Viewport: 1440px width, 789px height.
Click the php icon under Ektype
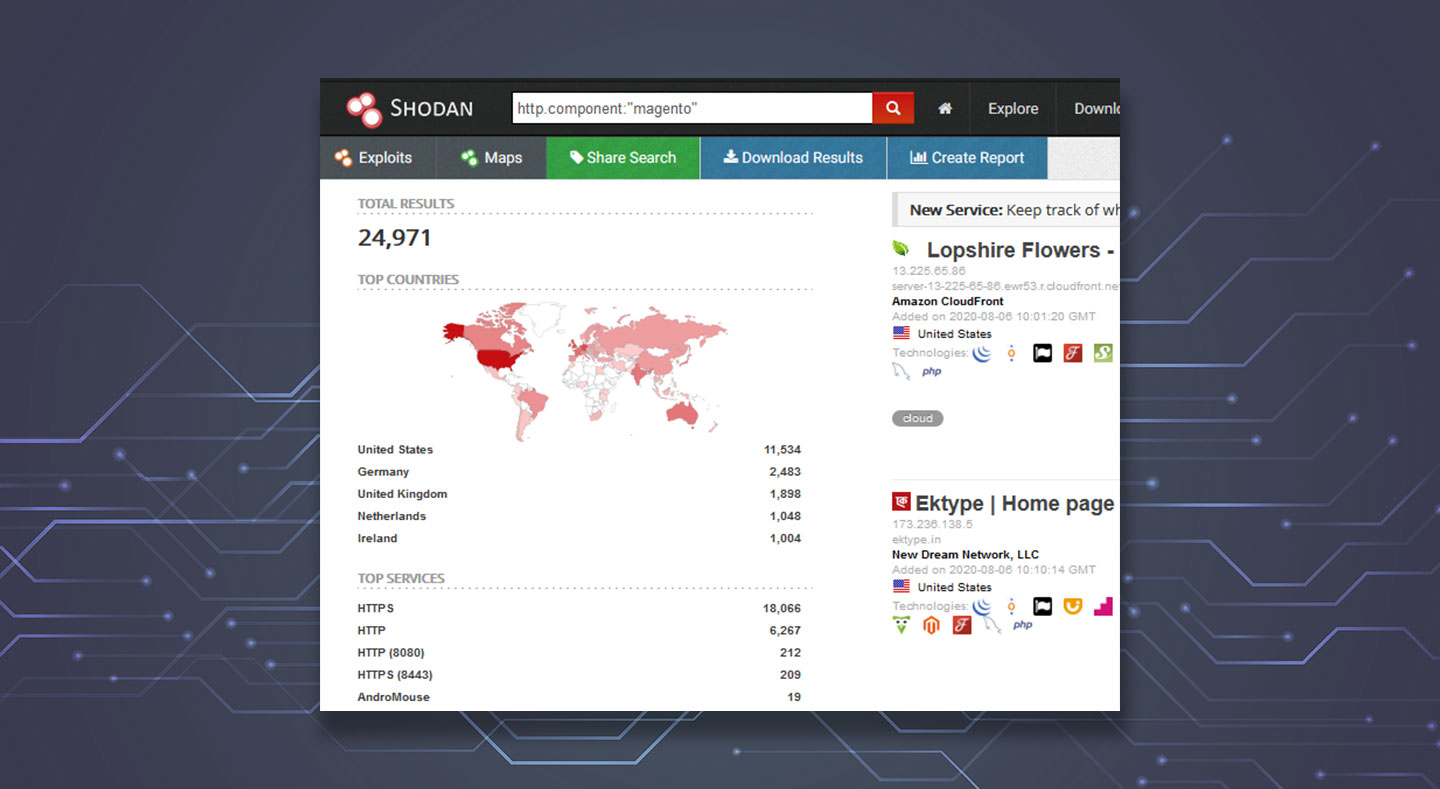(1022, 625)
